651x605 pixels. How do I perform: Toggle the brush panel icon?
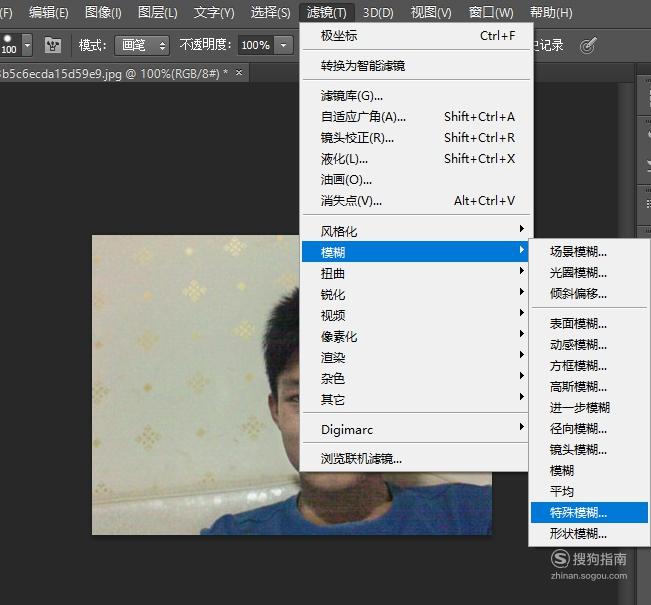tap(53, 45)
